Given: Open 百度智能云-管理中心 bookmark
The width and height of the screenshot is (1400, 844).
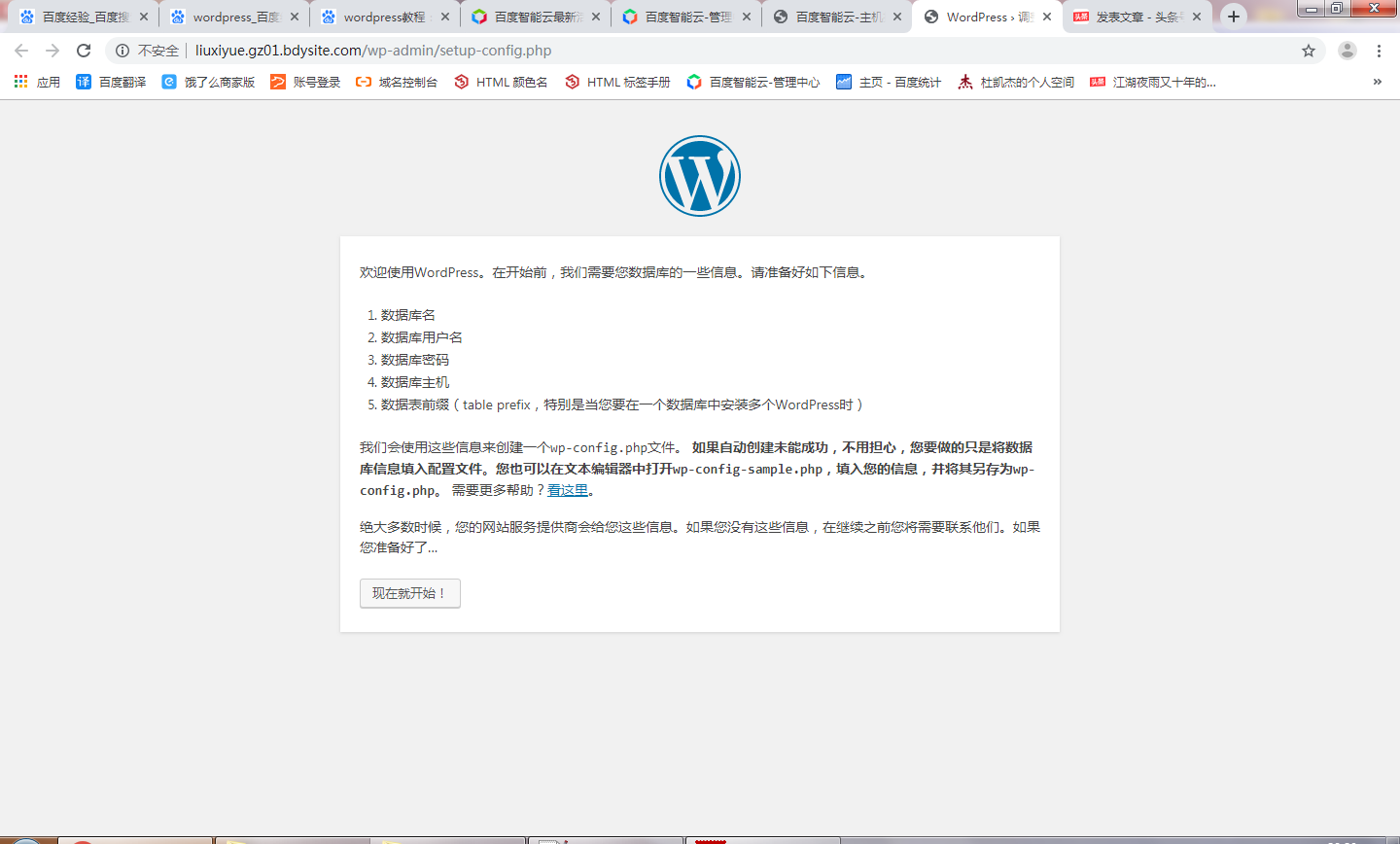Looking at the screenshot, I should [x=753, y=83].
